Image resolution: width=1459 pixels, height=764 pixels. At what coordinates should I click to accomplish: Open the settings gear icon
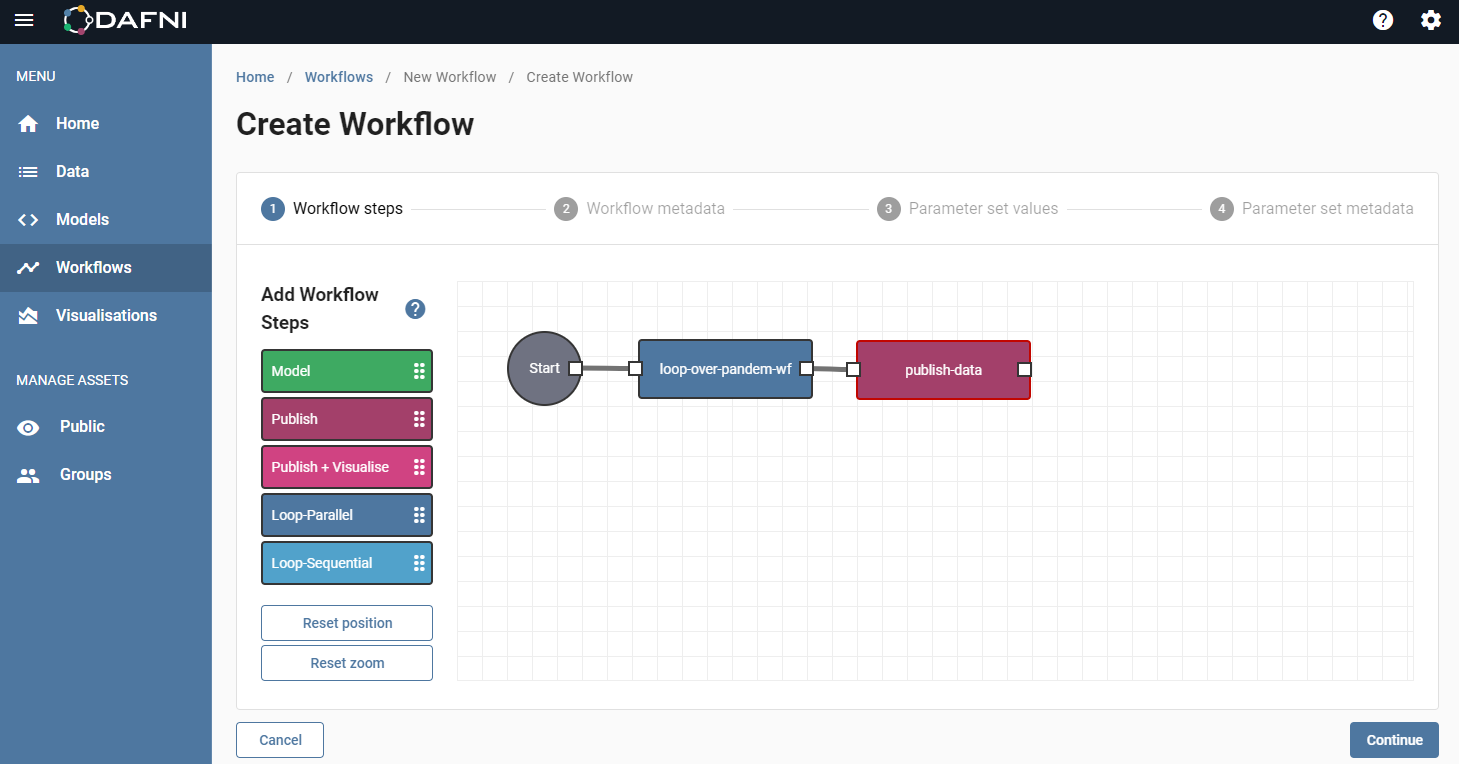(x=1431, y=20)
